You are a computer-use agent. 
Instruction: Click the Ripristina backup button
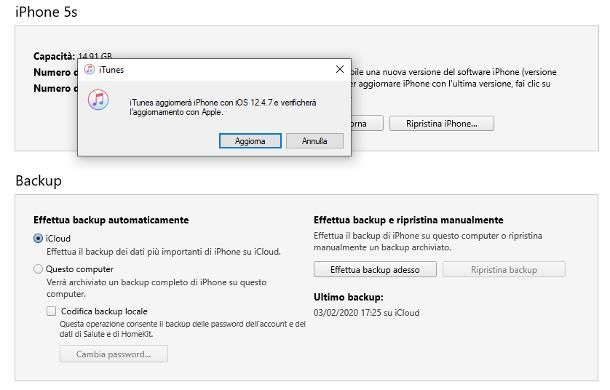(x=504, y=269)
